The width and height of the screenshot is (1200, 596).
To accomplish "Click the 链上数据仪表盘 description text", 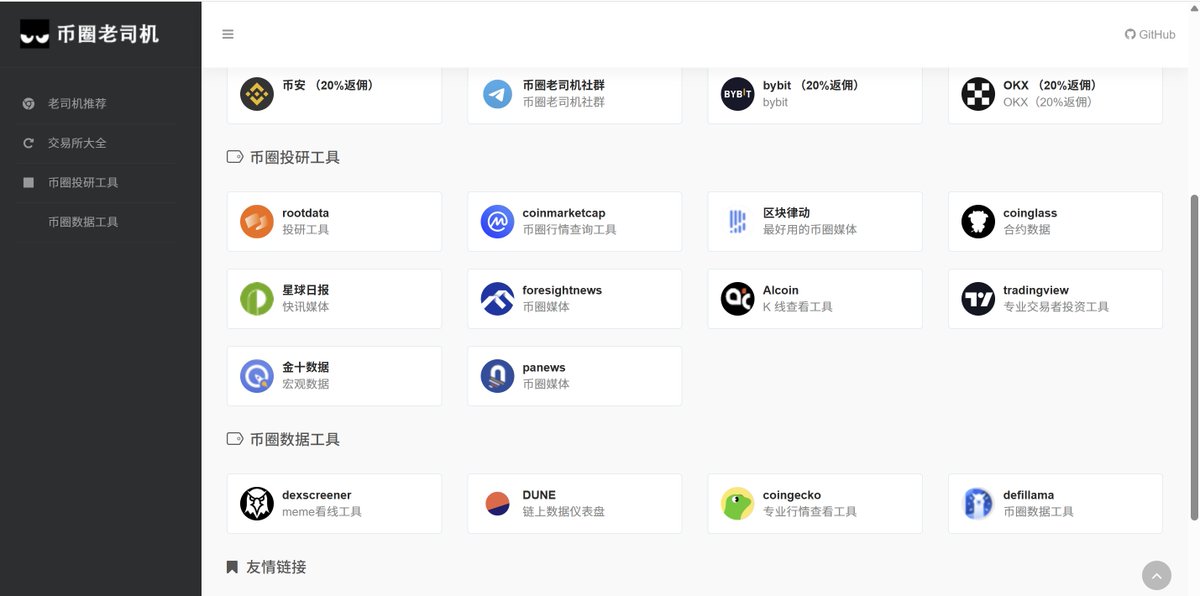I will click(563, 512).
